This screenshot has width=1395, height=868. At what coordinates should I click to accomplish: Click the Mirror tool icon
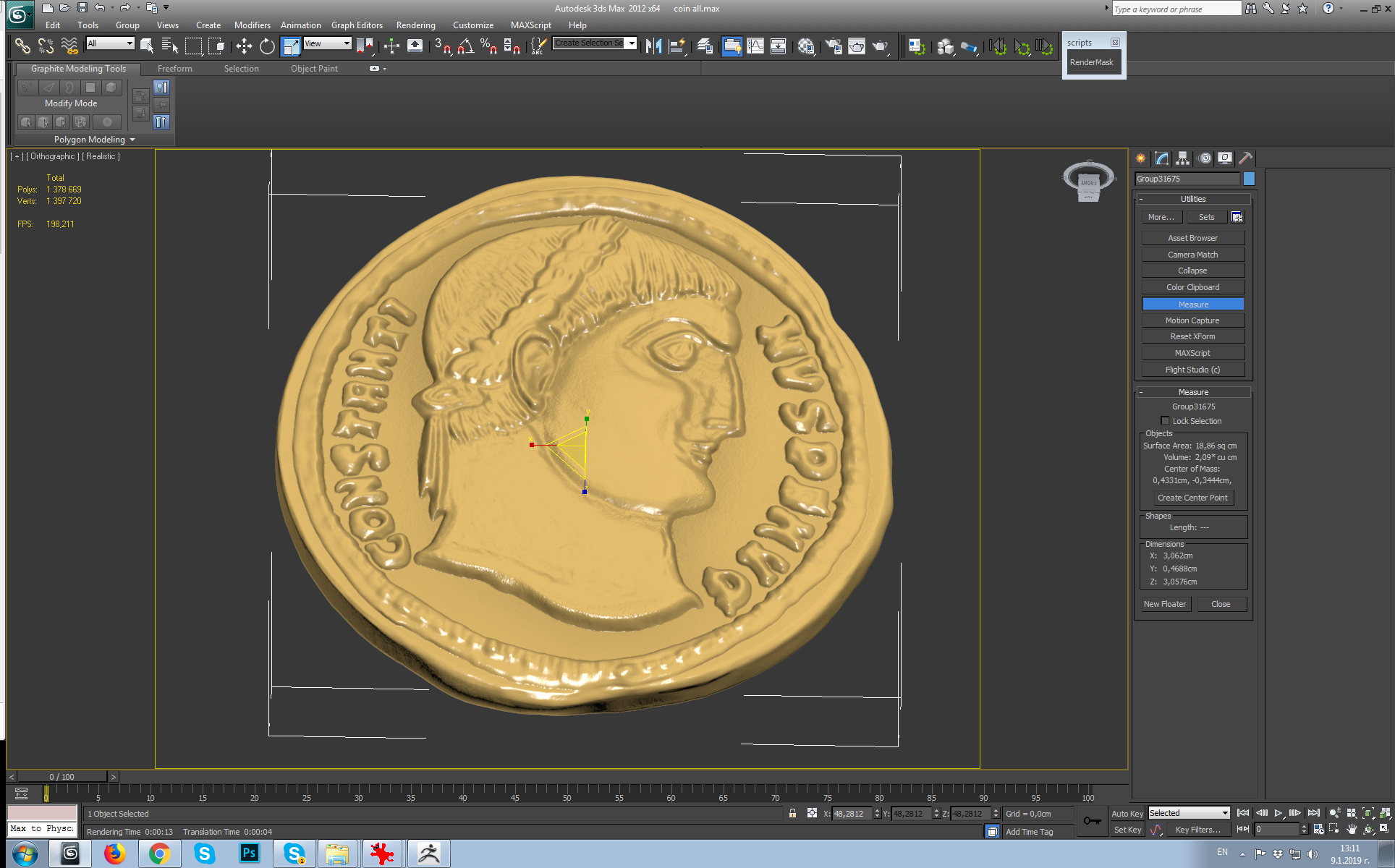click(655, 46)
